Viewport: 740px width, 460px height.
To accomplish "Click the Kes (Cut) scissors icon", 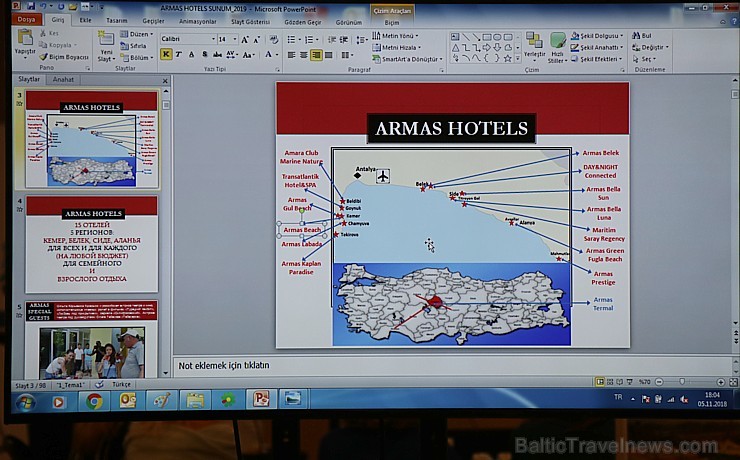I will 43,33.
